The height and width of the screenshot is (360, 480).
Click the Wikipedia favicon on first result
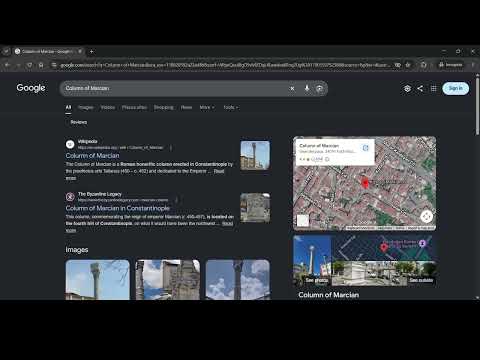(x=70, y=144)
